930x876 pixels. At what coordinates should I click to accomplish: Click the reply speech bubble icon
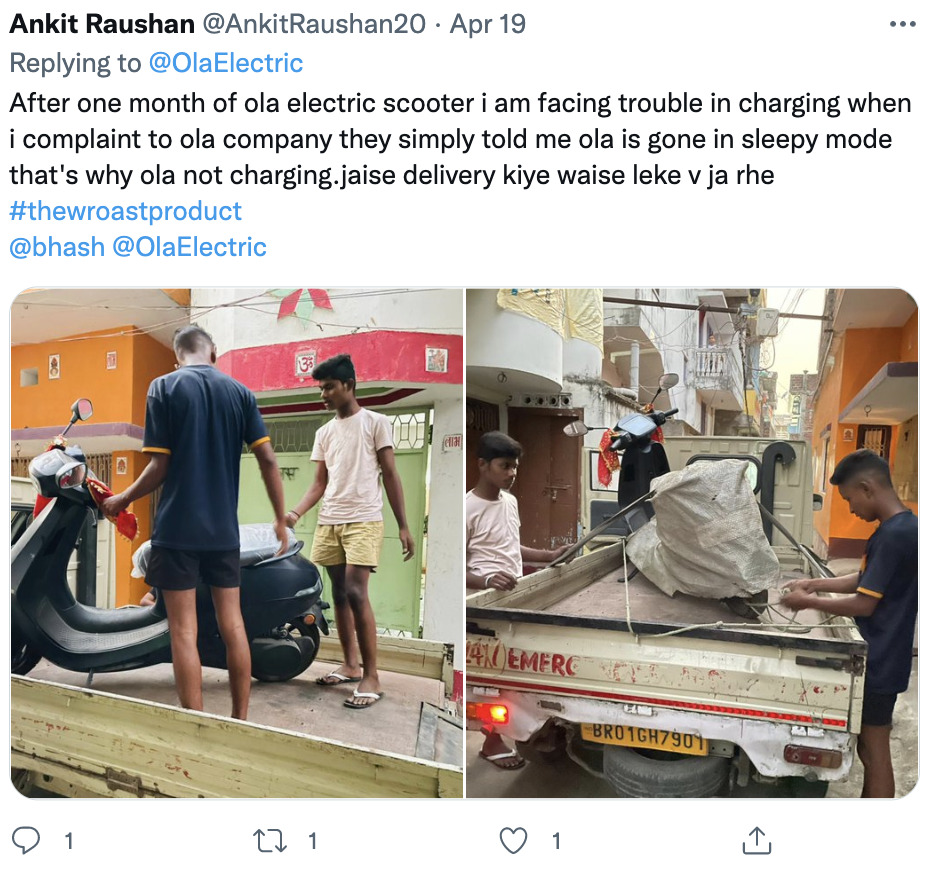[27, 840]
